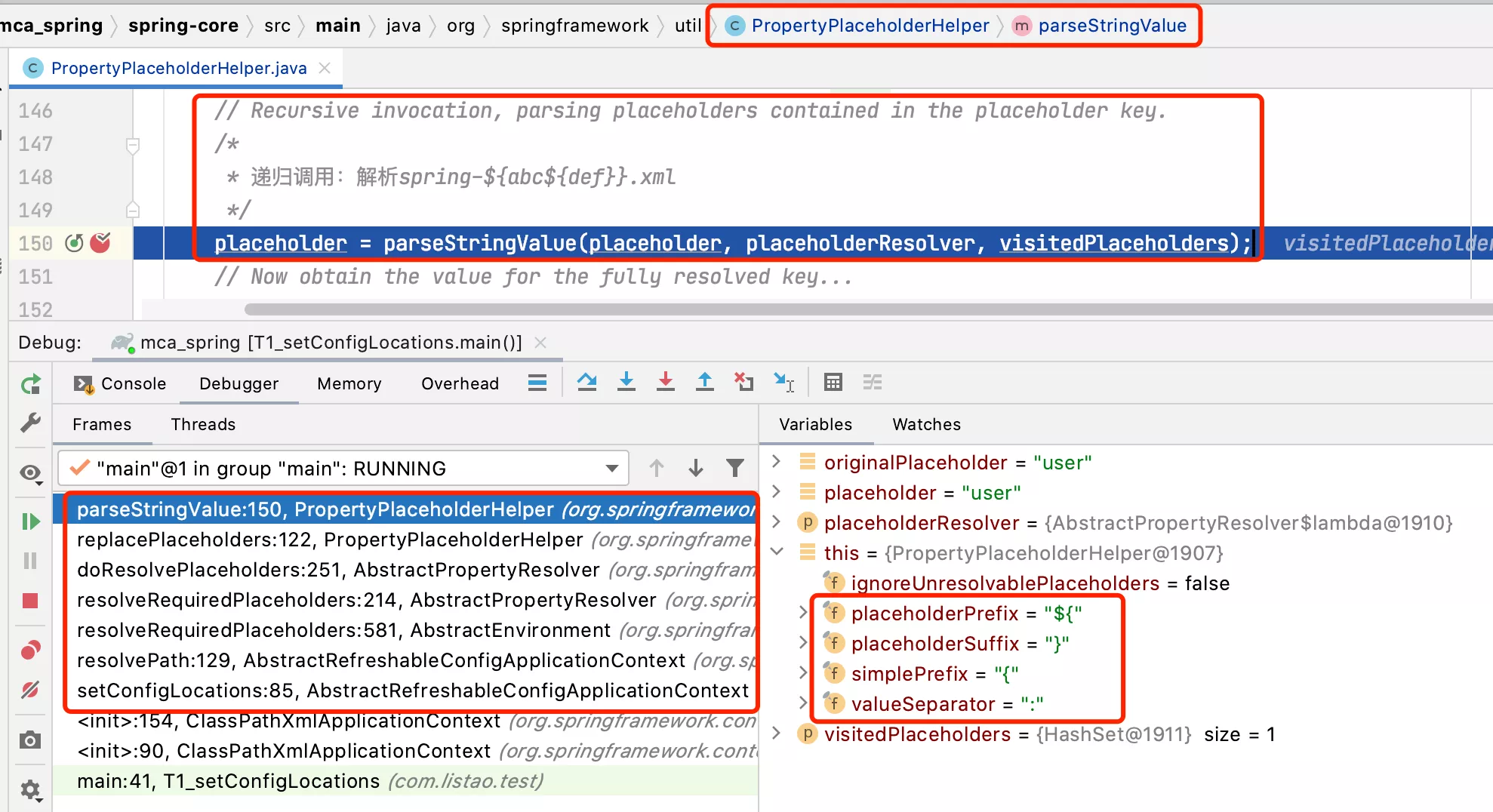This screenshot has height=812, width=1493.
Task: Collapse fold marker at line 147
Action: [x=133, y=145]
